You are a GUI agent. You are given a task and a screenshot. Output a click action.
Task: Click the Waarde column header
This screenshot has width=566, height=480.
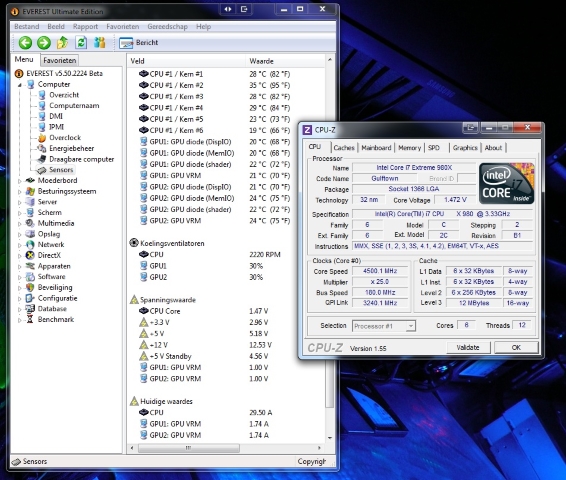point(285,61)
